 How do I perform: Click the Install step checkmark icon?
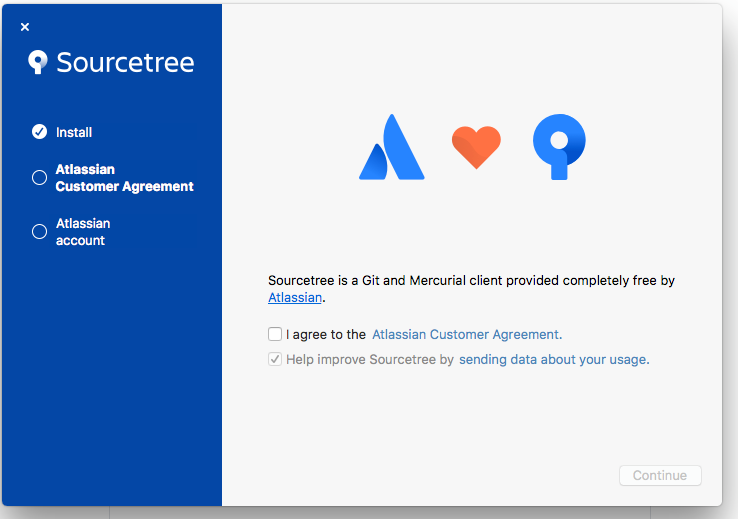tap(40, 132)
